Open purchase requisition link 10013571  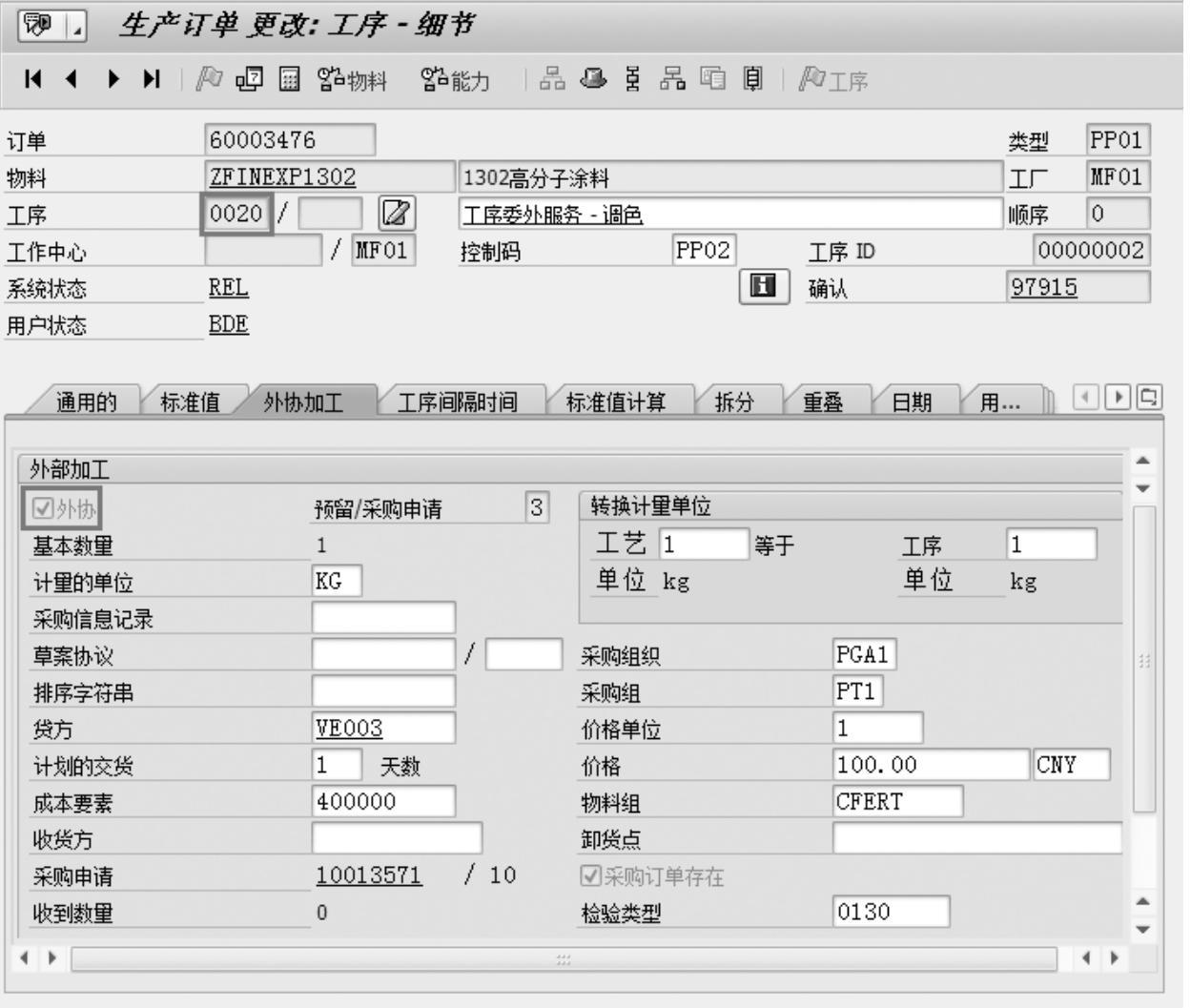point(368,875)
